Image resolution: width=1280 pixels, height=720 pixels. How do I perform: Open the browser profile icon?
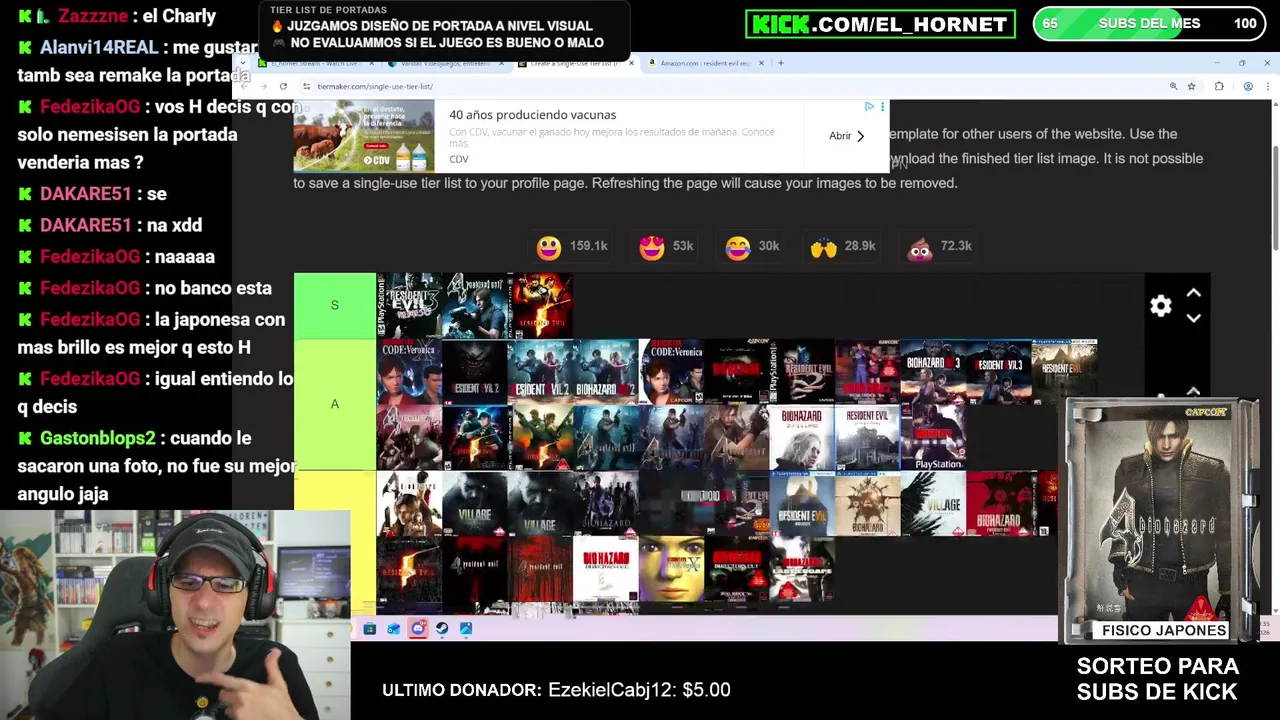1248,86
